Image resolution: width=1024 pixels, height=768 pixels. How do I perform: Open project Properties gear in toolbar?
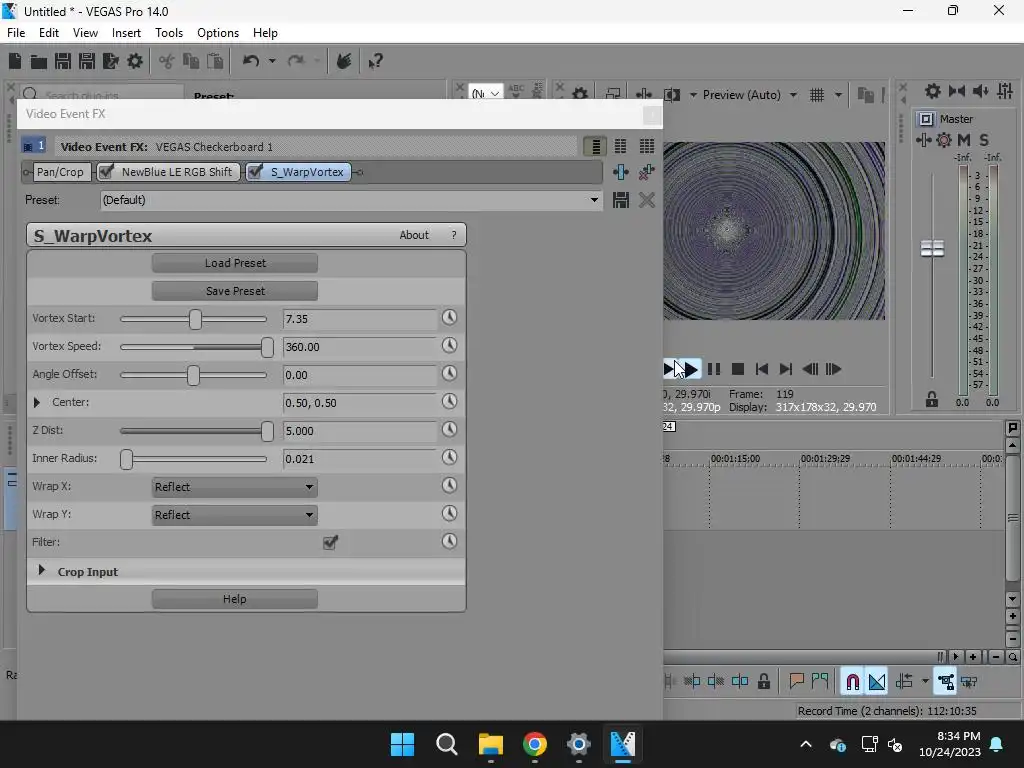coord(135,61)
